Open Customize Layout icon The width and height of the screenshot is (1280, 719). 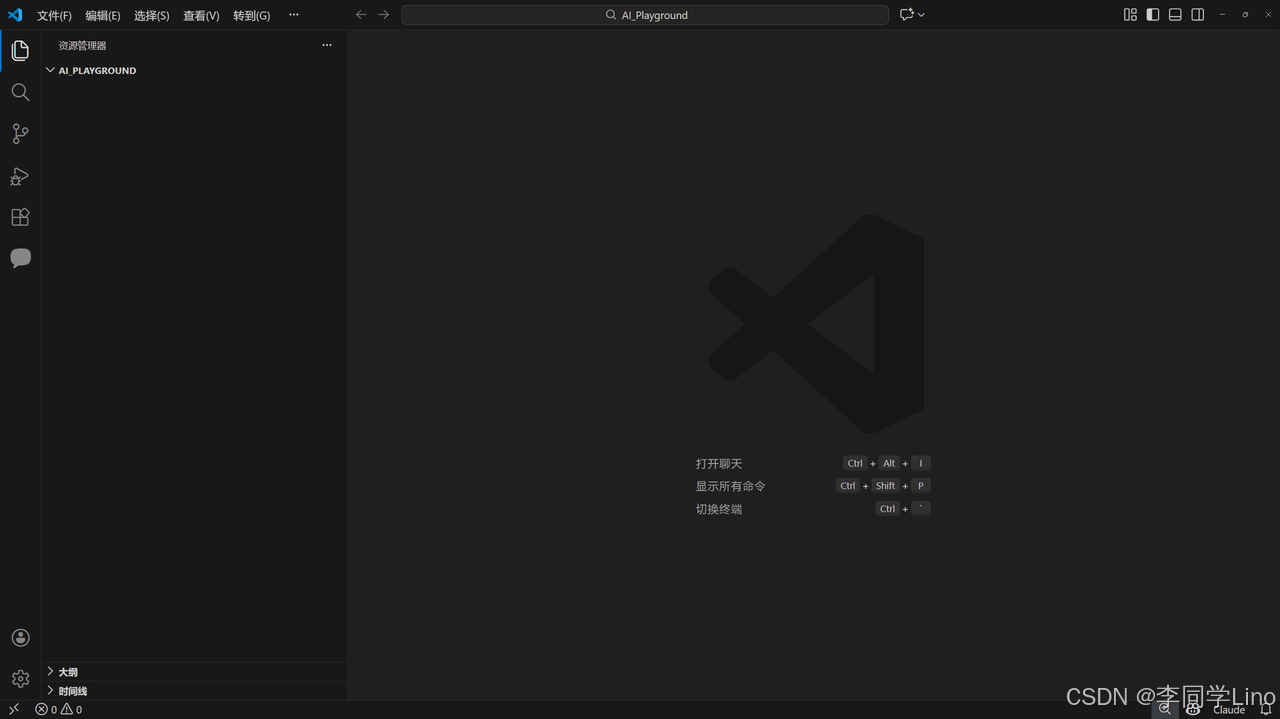(1130, 15)
